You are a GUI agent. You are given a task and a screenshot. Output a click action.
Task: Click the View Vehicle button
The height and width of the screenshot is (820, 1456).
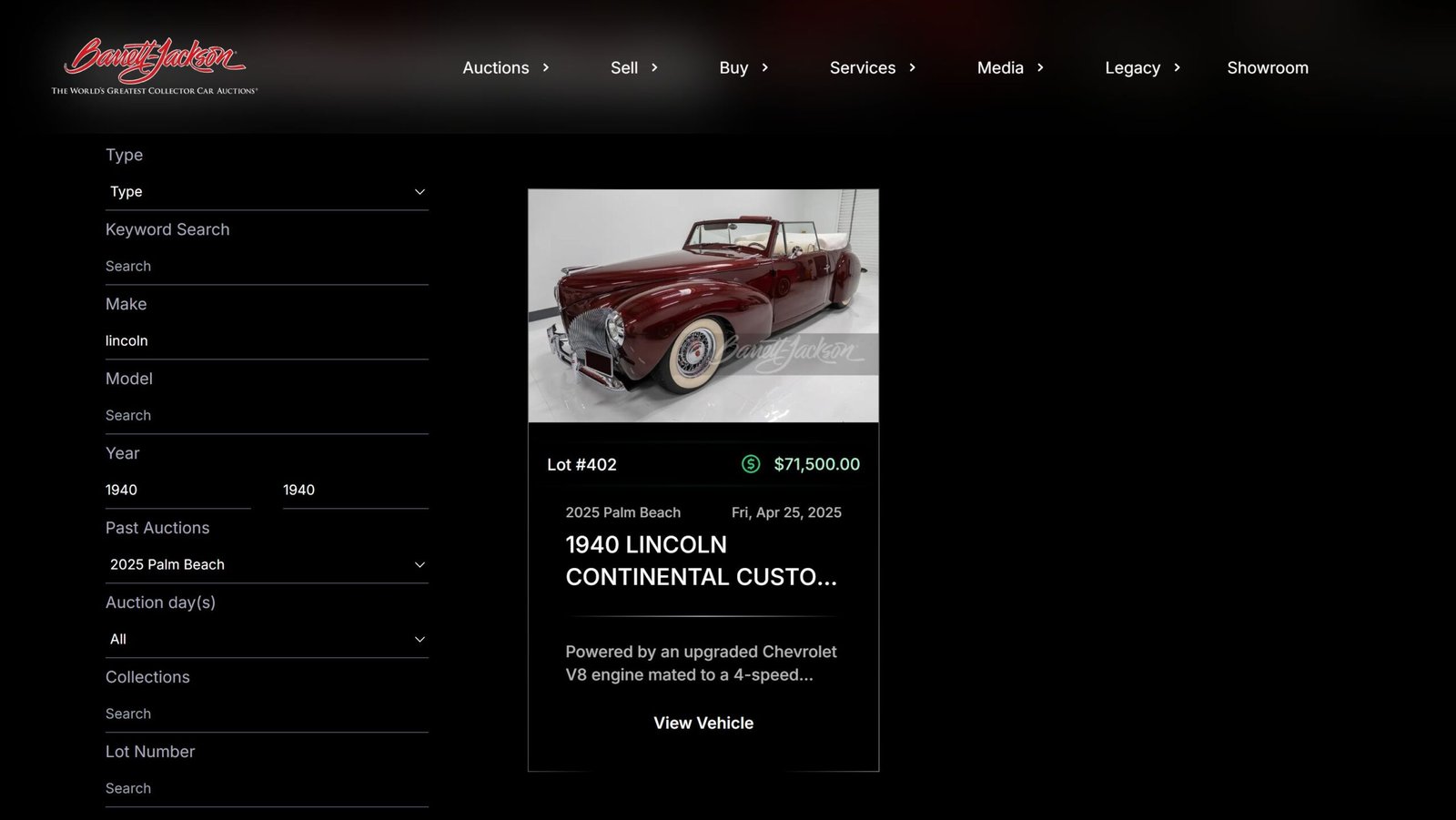[x=703, y=724]
